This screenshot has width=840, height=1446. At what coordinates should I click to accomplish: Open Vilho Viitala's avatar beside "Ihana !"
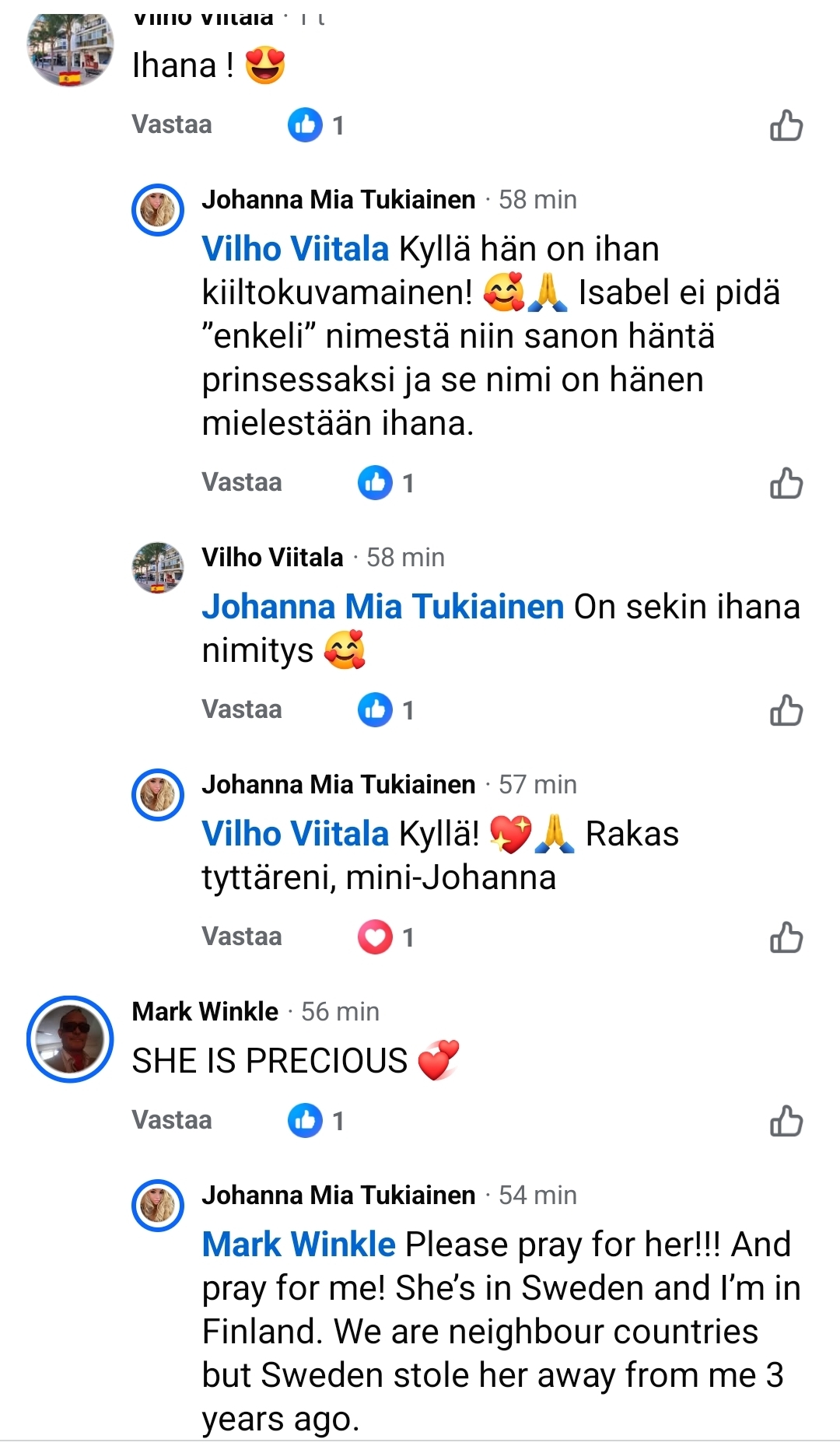[70, 48]
